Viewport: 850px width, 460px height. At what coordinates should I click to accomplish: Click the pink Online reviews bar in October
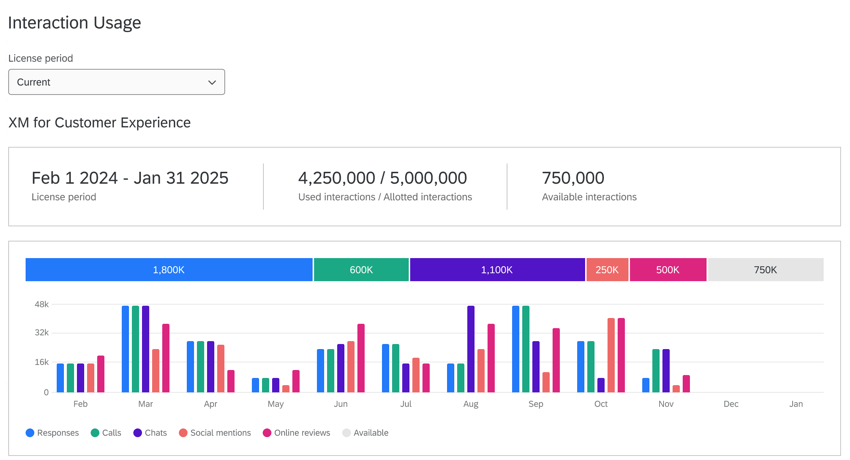[x=621, y=355]
